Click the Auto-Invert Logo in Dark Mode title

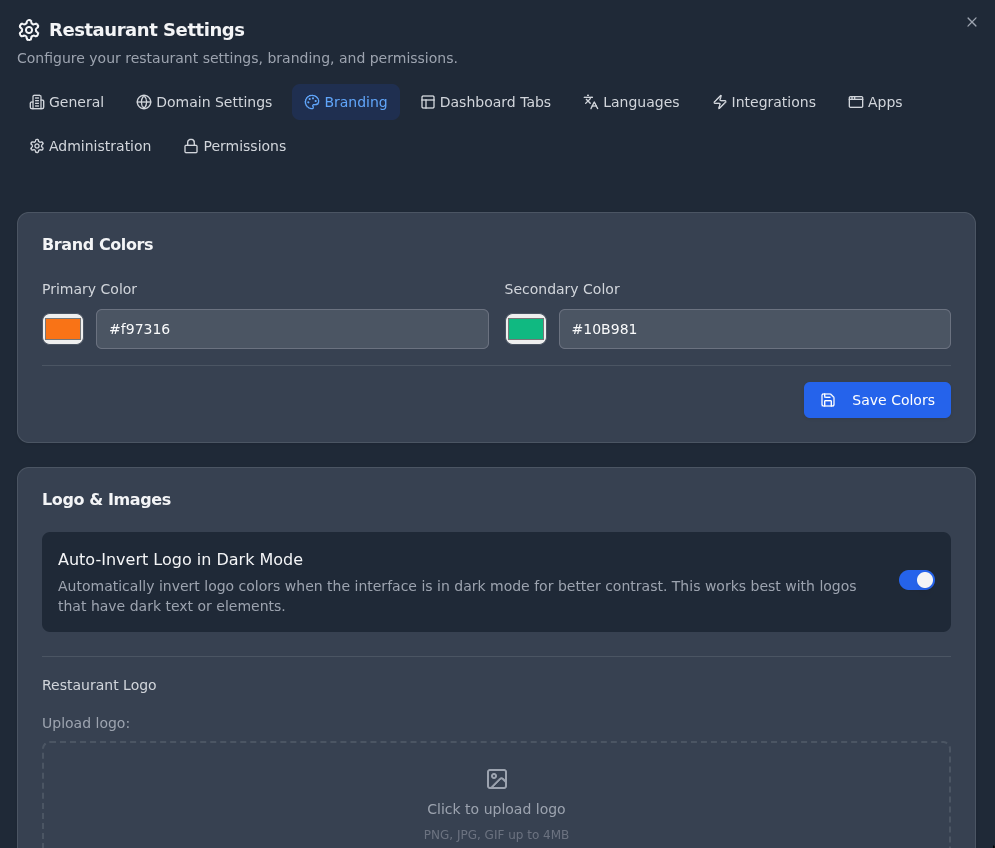(180, 559)
